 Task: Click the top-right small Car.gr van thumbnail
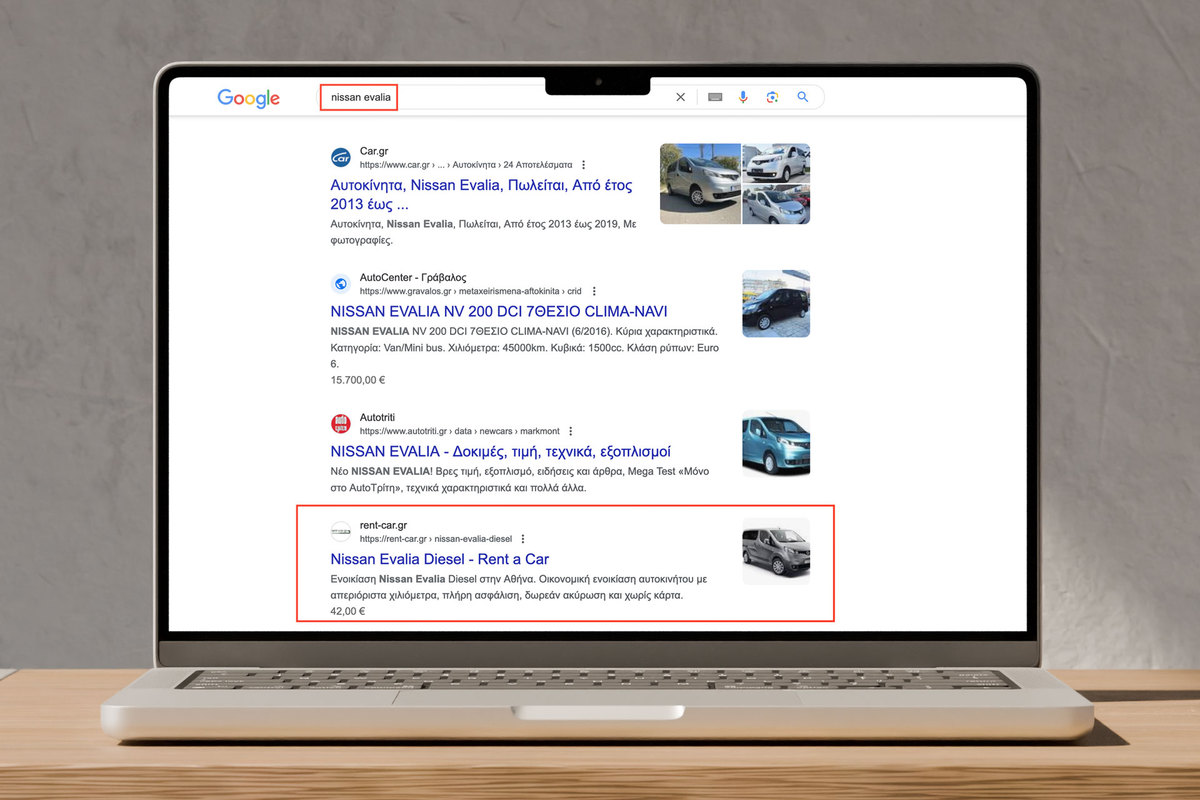[777, 163]
